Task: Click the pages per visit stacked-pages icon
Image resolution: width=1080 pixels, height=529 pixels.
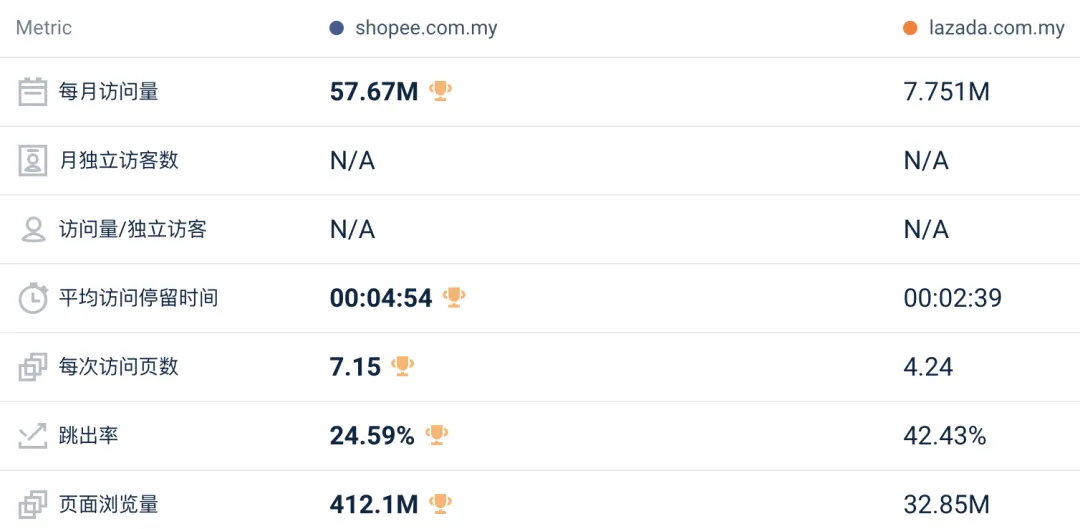Action: [33, 367]
